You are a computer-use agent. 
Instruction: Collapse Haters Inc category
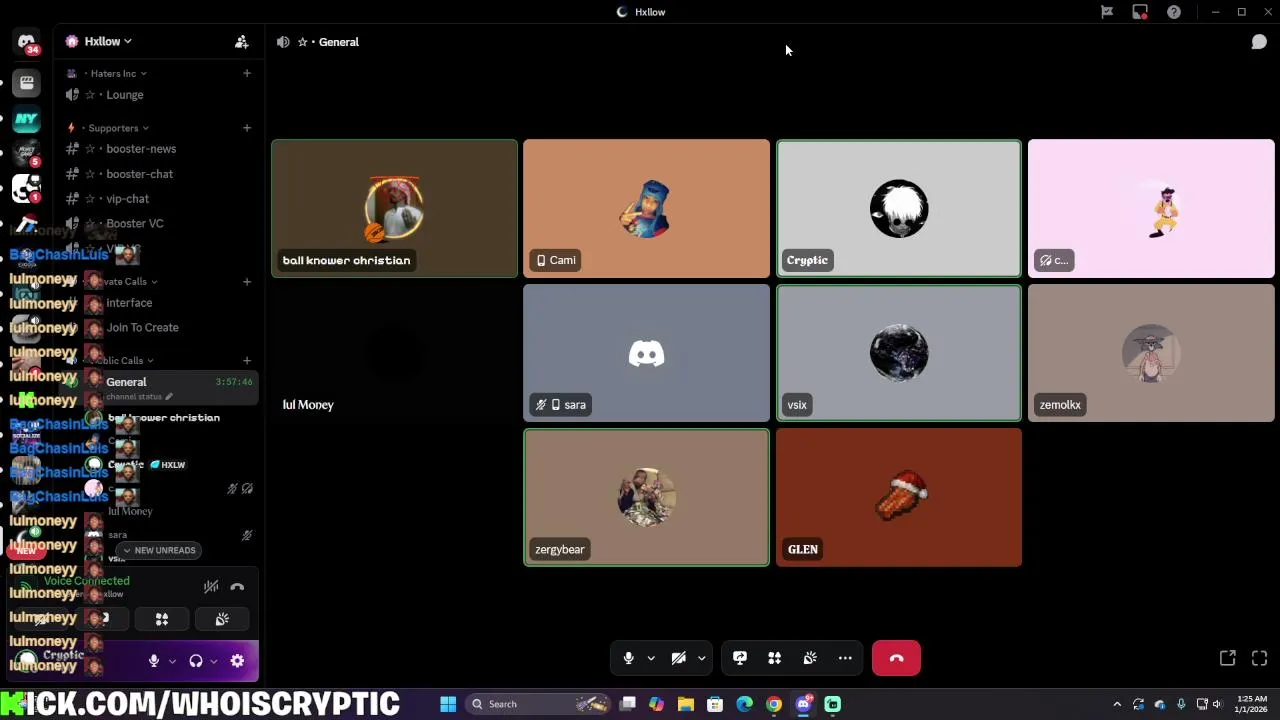click(113, 73)
